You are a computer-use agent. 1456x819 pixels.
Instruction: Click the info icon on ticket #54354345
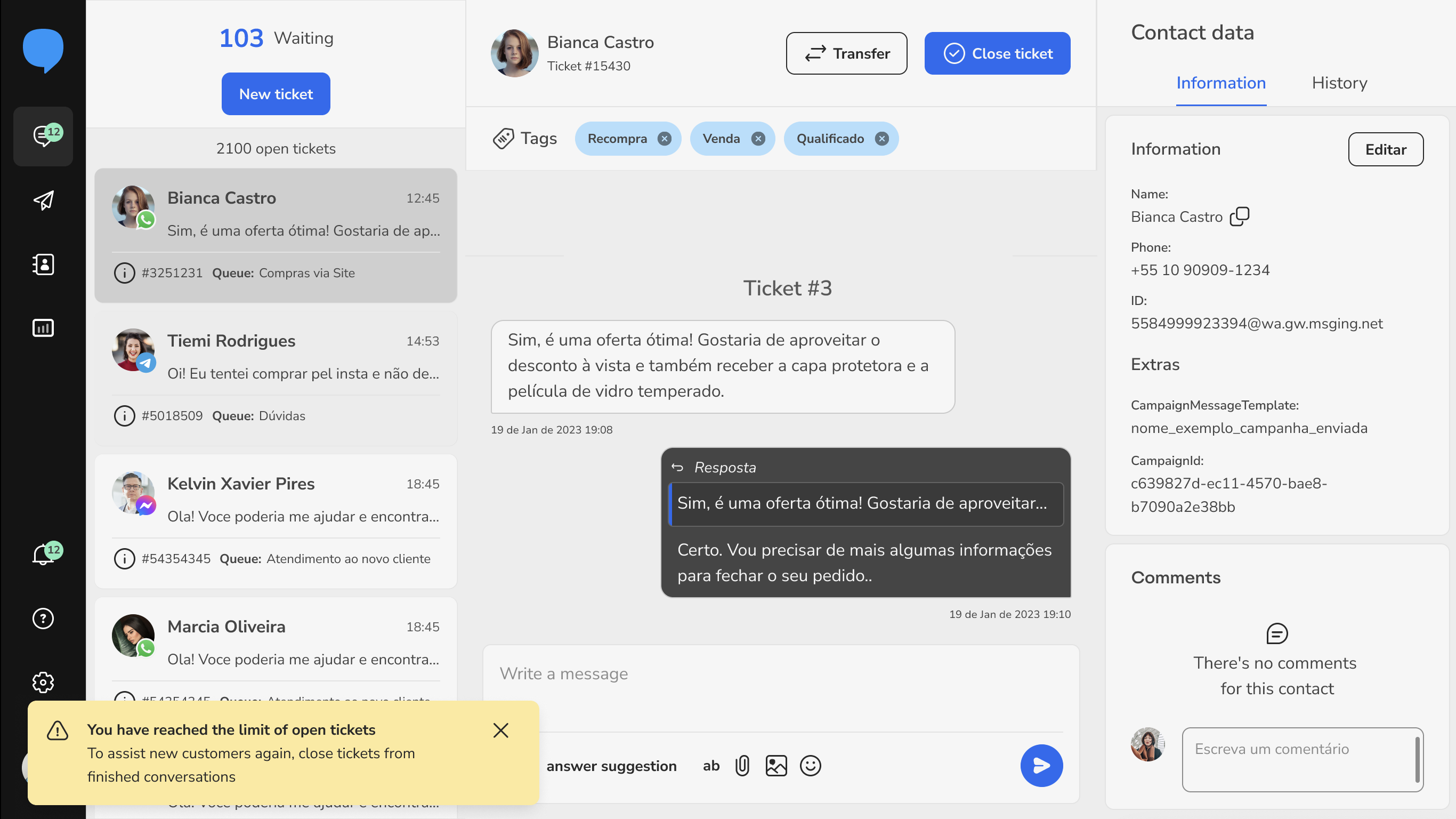(124, 559)
